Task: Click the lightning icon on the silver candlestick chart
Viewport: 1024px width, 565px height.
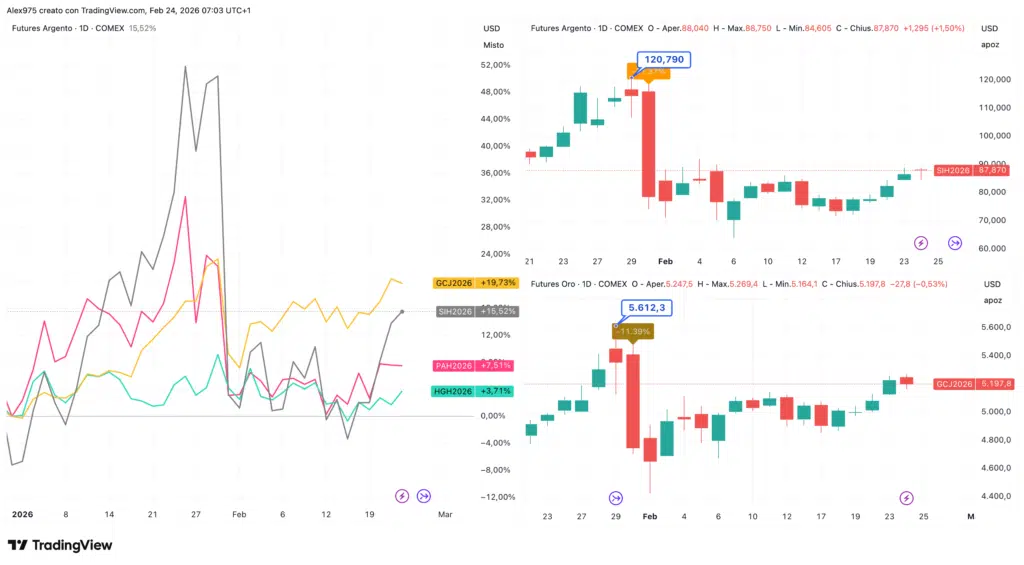Action: click(922, 242)
